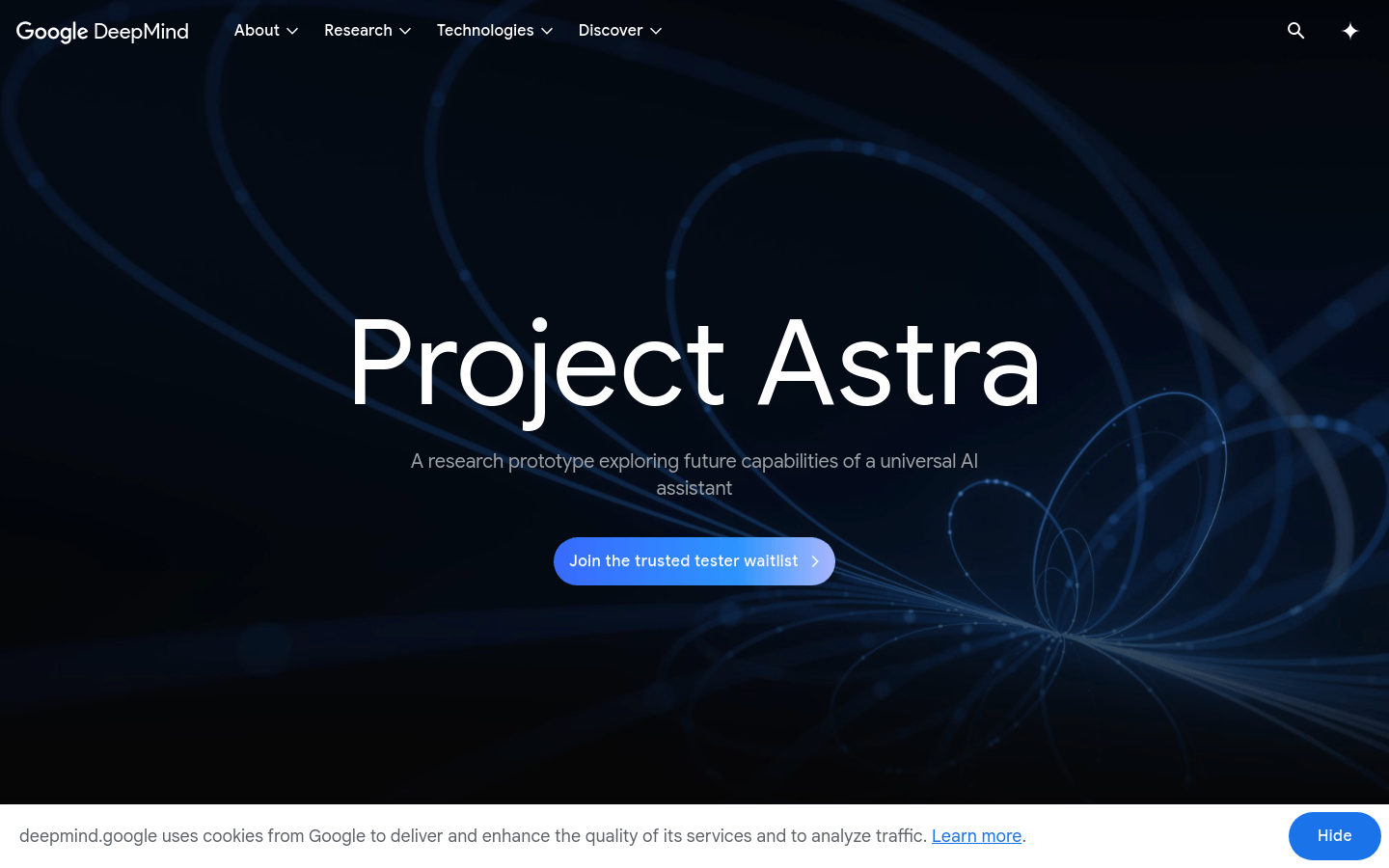
Task: Expand the Research chevron
Action: (x=405, y=31)
